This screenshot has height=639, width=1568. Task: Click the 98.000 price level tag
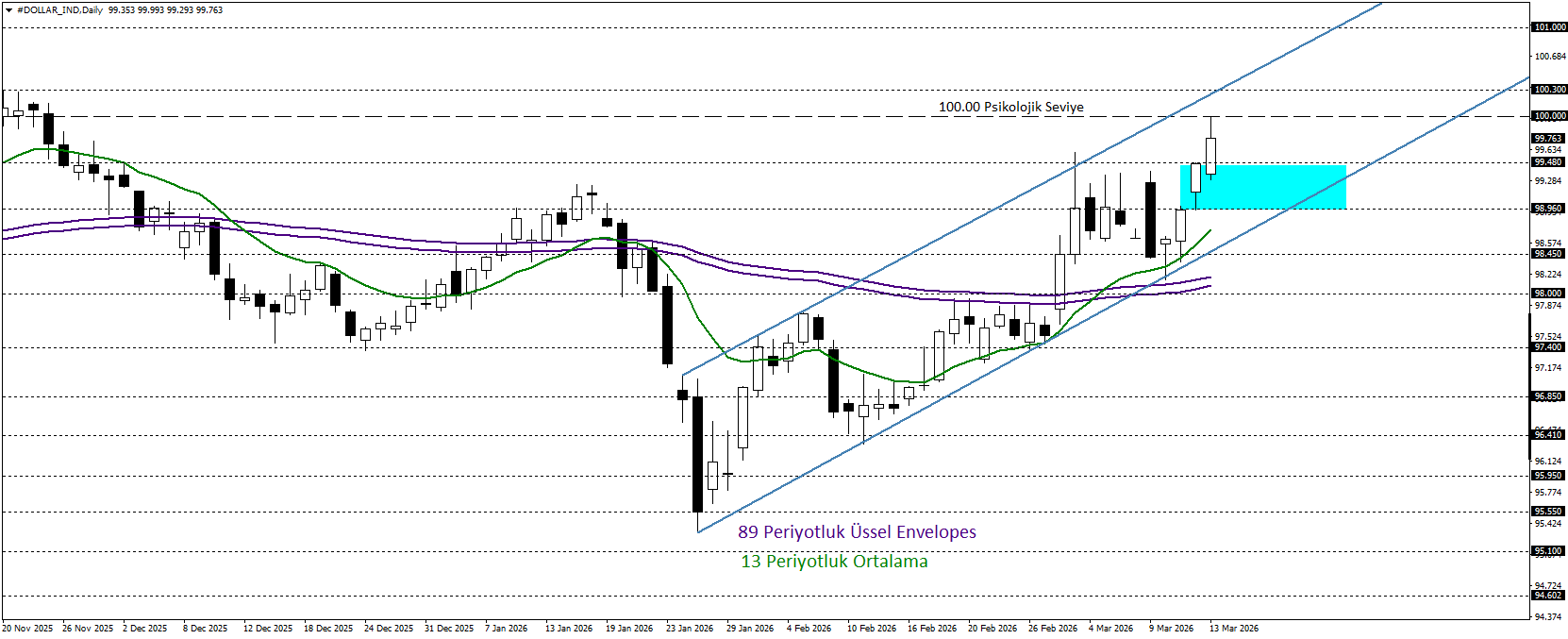pos(1549,294)
